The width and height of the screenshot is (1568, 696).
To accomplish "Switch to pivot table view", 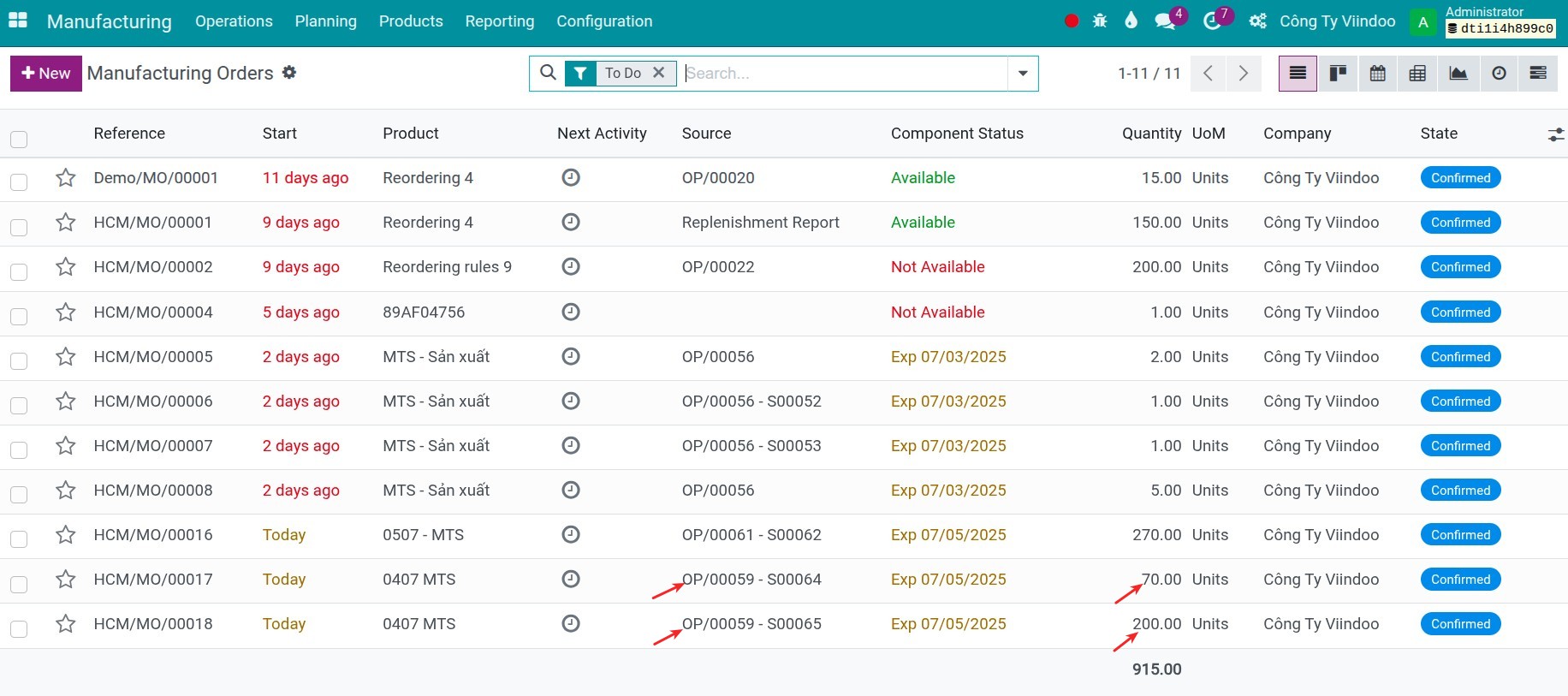I will tap(1417, 74).
